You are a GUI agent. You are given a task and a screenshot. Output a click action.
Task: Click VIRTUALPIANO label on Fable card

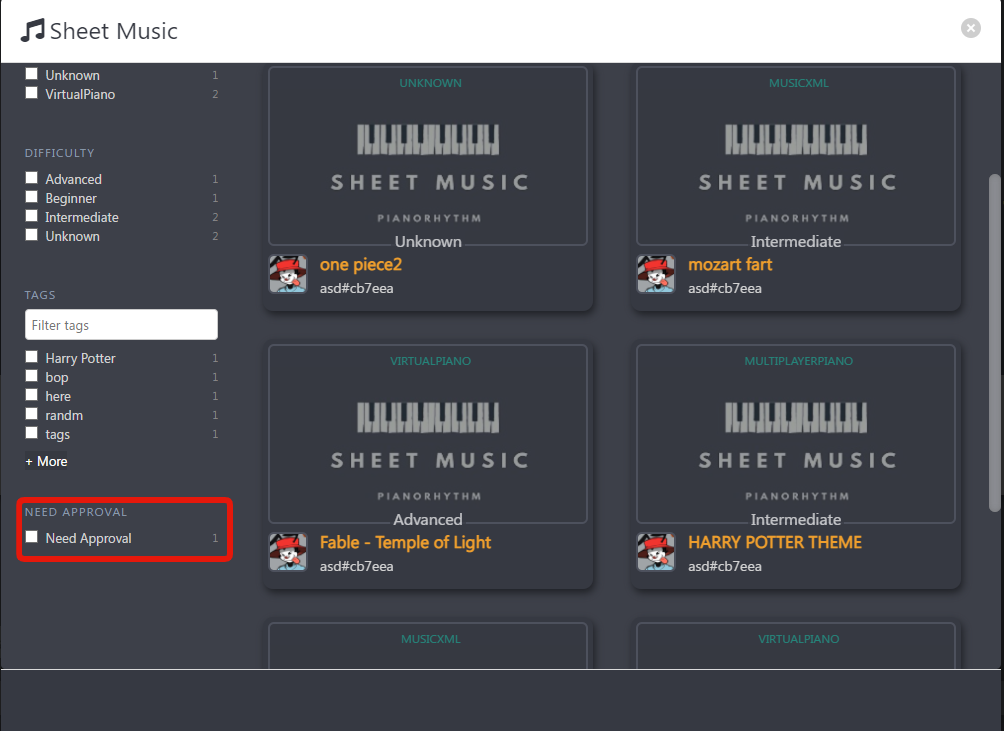(x=430, y=361)
